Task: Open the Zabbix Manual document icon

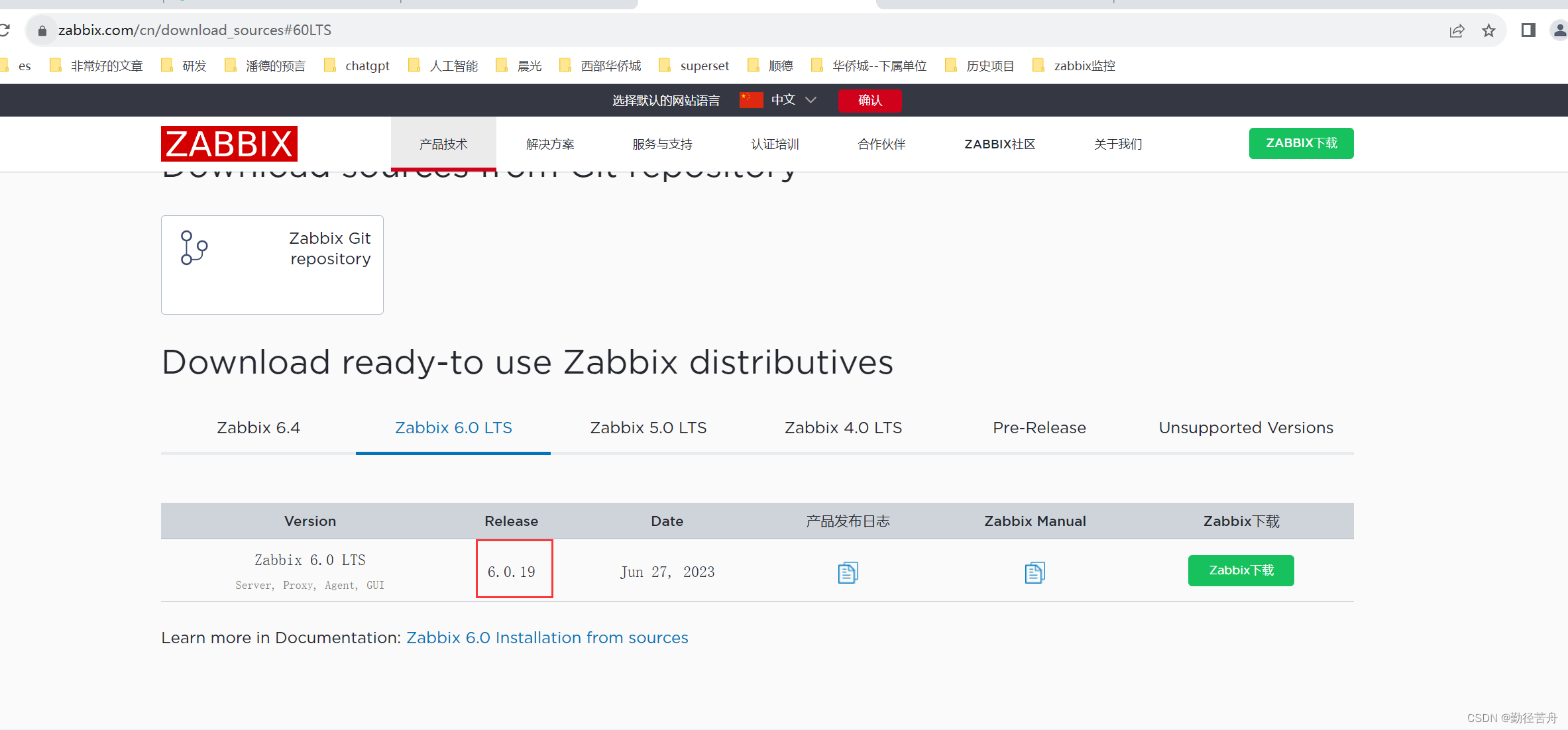Action: point(1035,572)
